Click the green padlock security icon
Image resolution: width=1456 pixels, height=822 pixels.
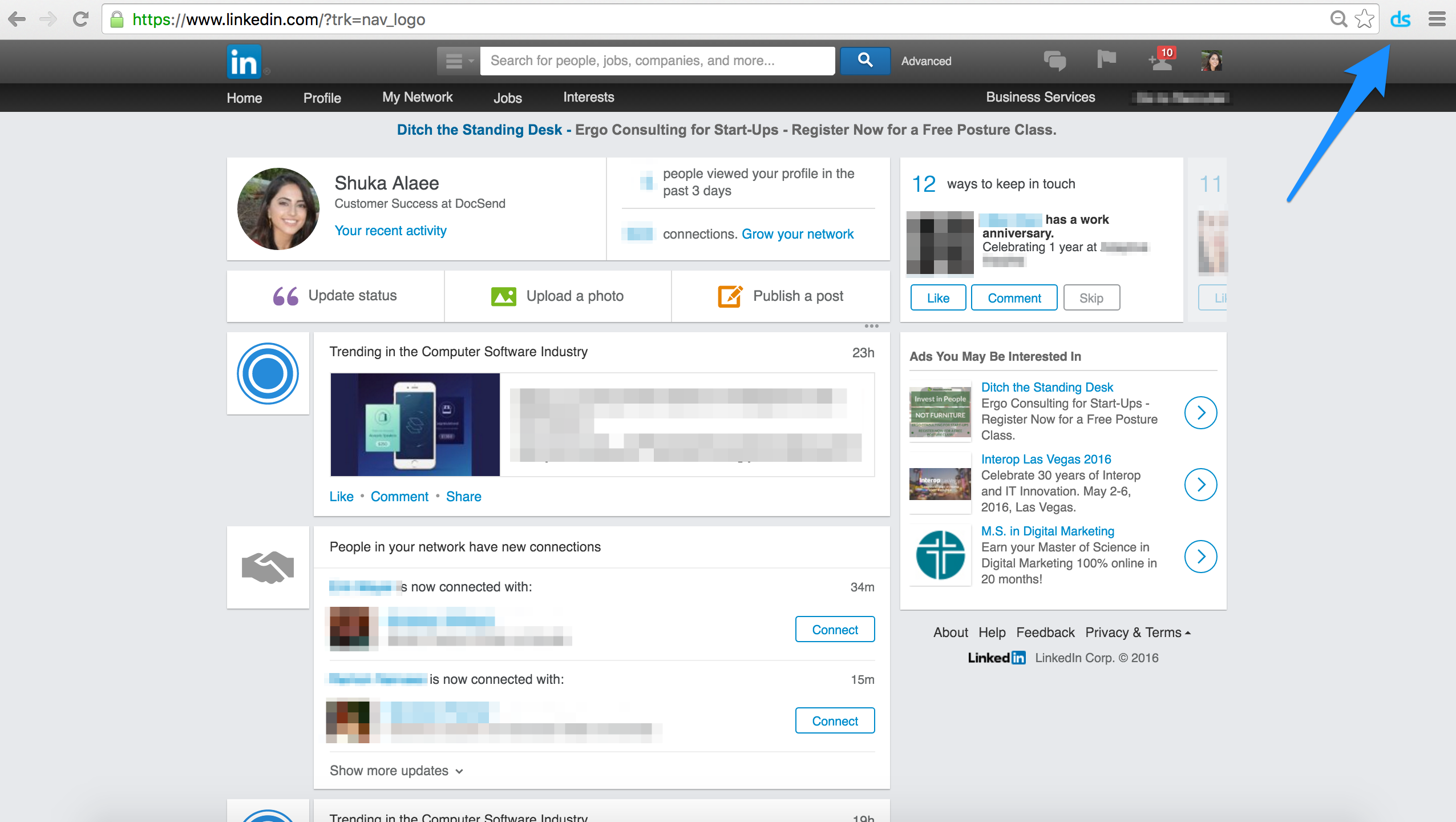[x=117, y=19]
